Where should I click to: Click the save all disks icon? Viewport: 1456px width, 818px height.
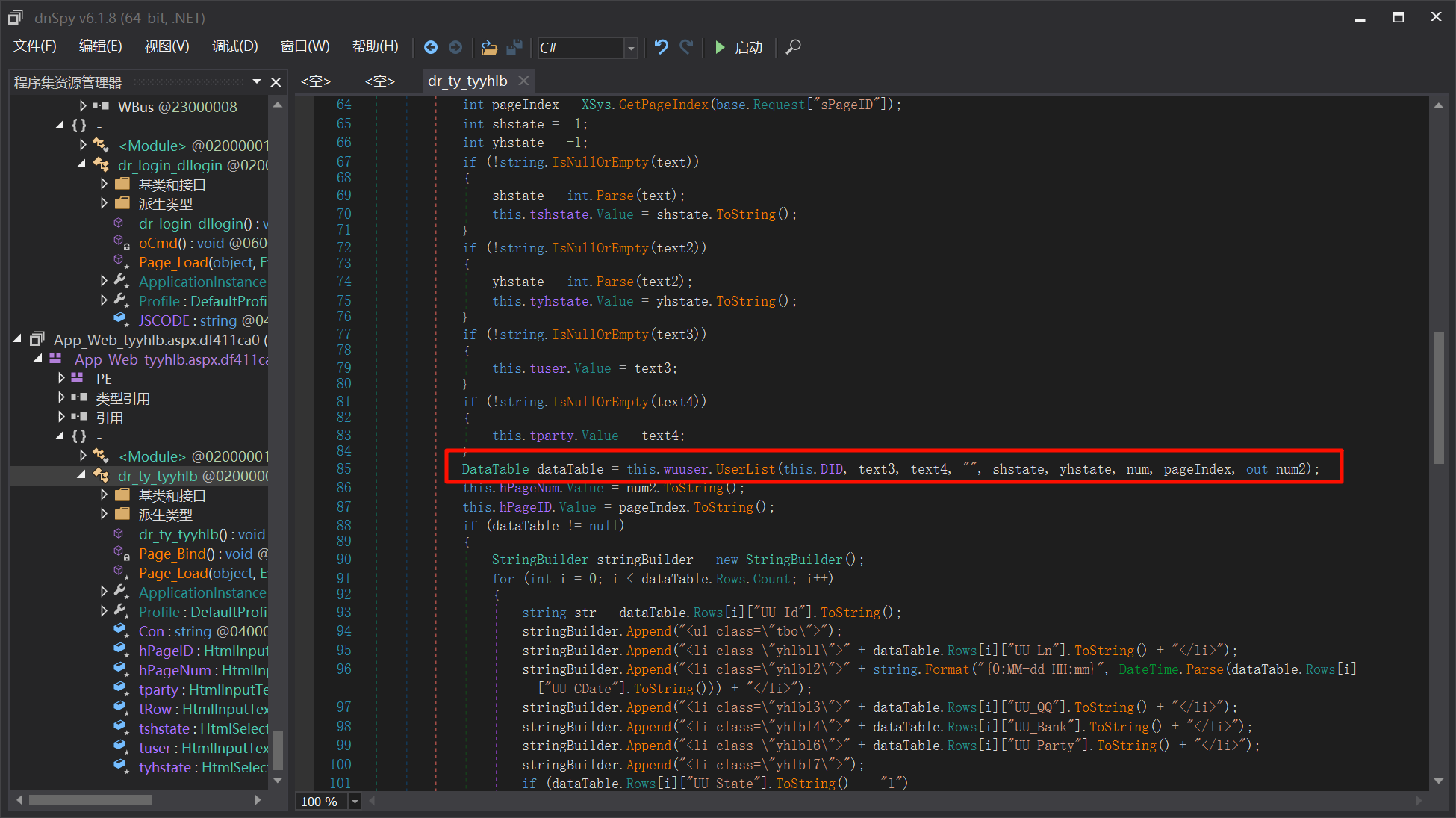coord(514,47)
